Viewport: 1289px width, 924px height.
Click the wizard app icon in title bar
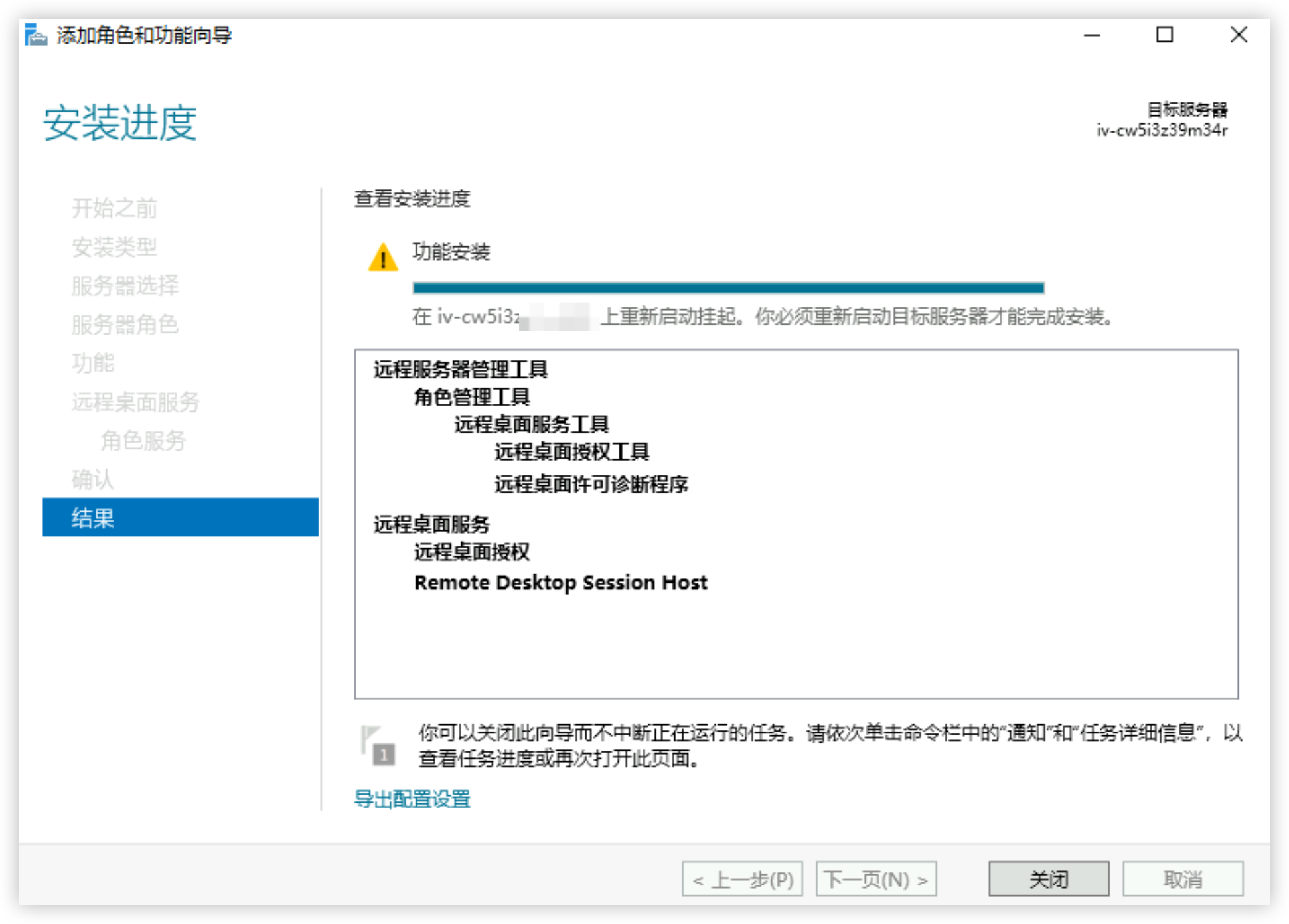pos(35,35)
